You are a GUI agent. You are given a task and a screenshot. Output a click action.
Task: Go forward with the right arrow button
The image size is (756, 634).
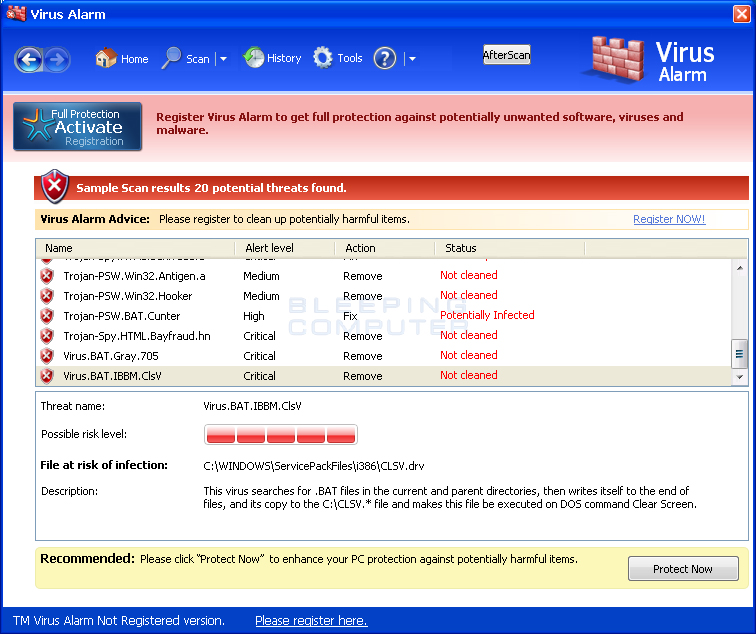(57, 59)
